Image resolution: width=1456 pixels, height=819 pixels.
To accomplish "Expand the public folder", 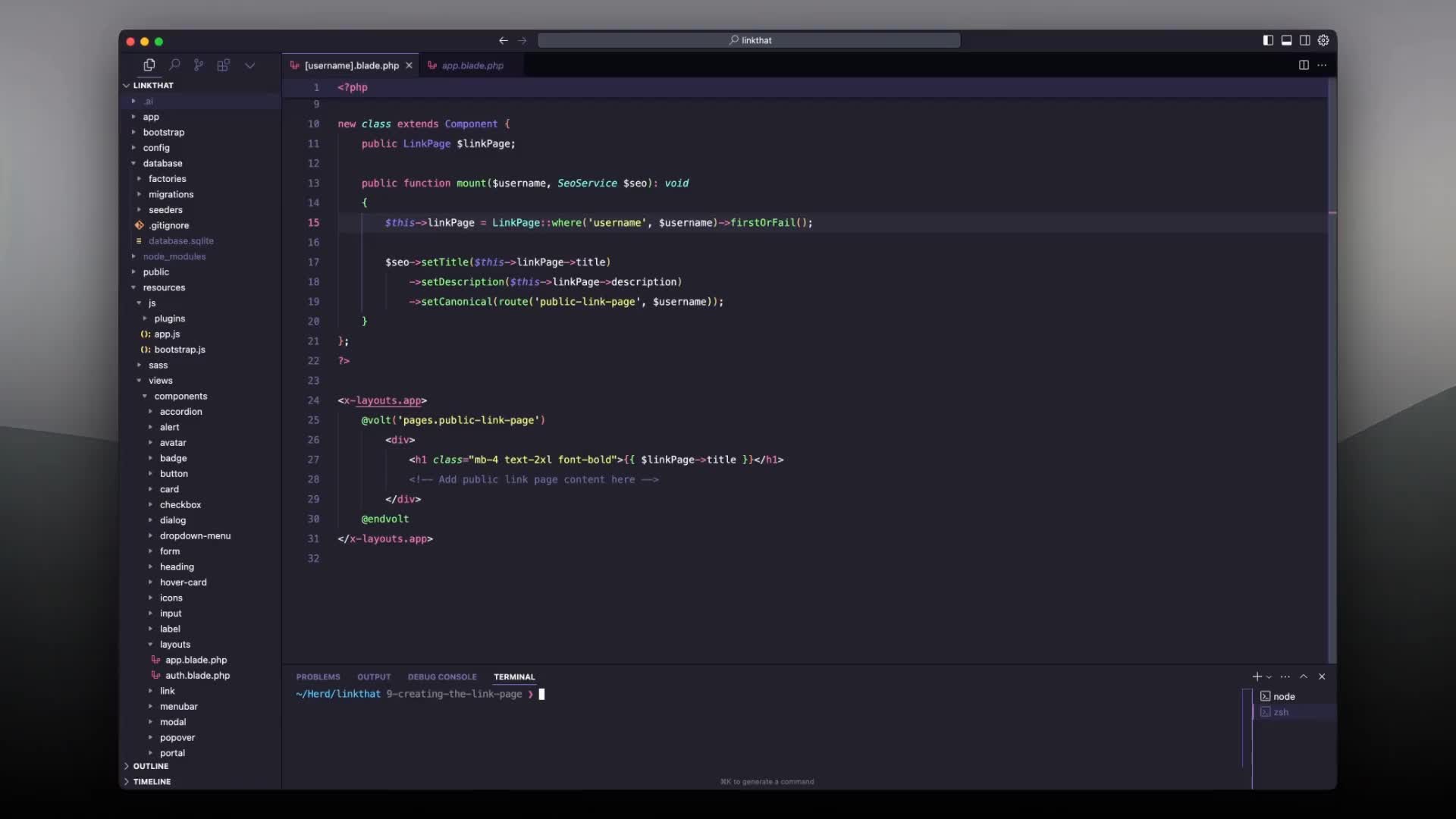I will tap(200, 272).
